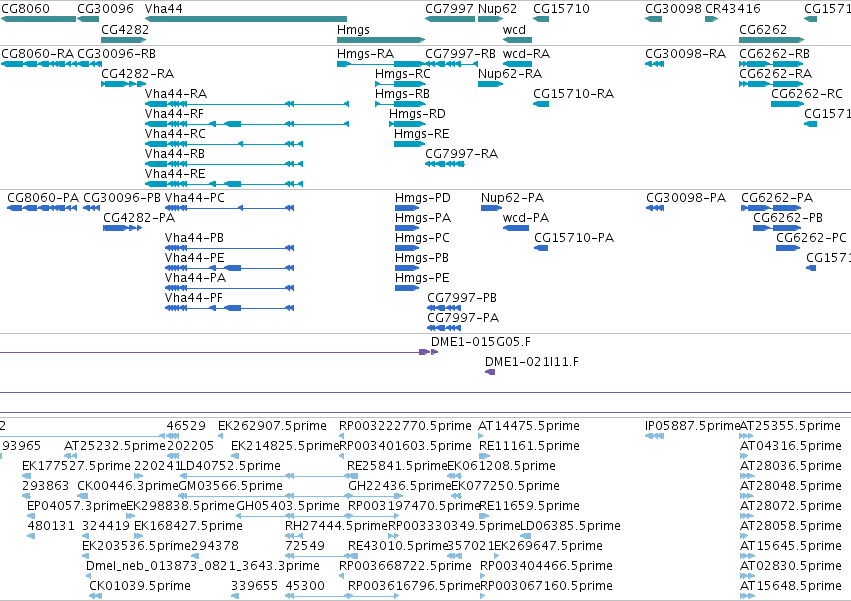
Task: Click the CG30098 gene label
Action: point(674,9)
